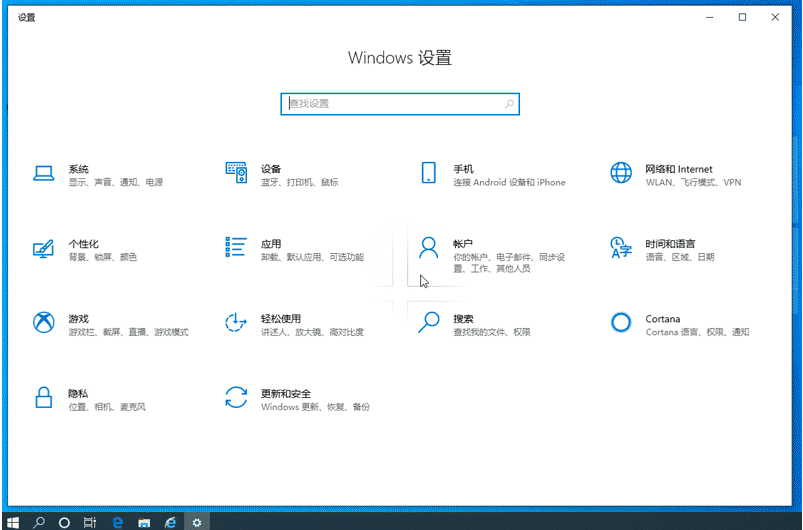The image size is (803, 530).
Task: Click the magnifier icon inside the search box
Action: [x=509, y=104]
